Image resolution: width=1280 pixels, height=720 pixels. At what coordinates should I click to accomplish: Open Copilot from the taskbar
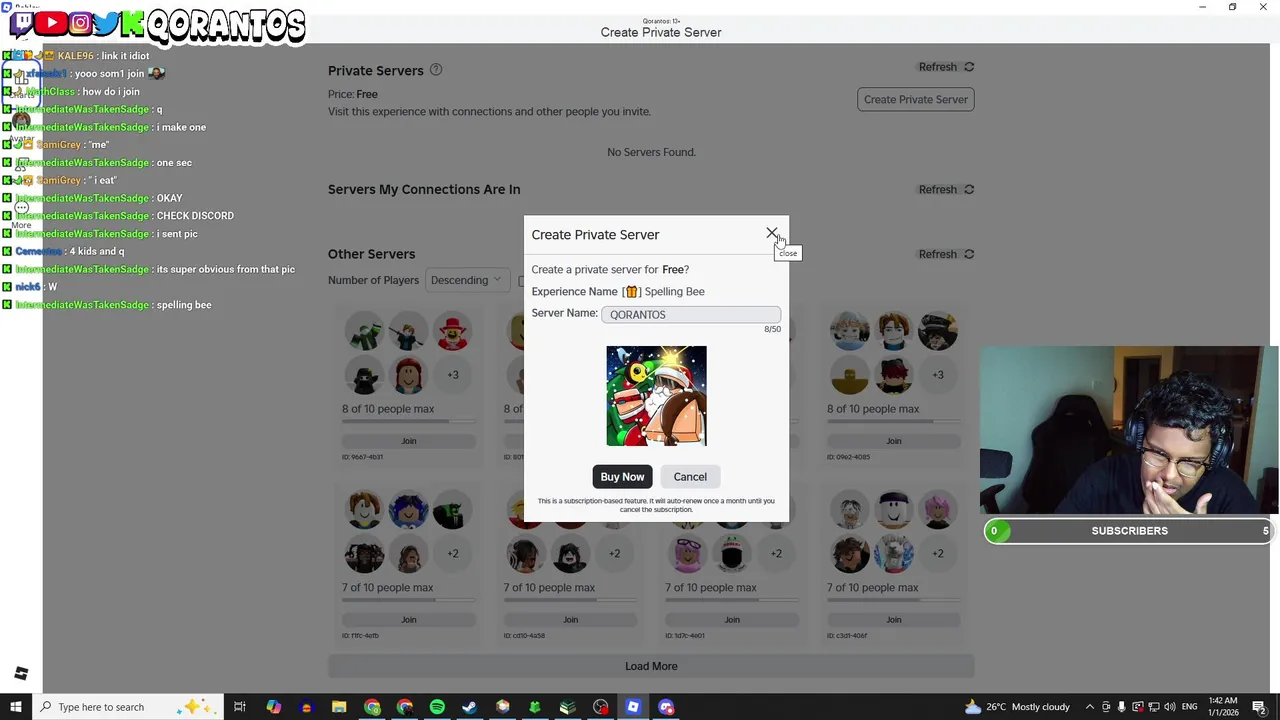(x=273, y=707)
